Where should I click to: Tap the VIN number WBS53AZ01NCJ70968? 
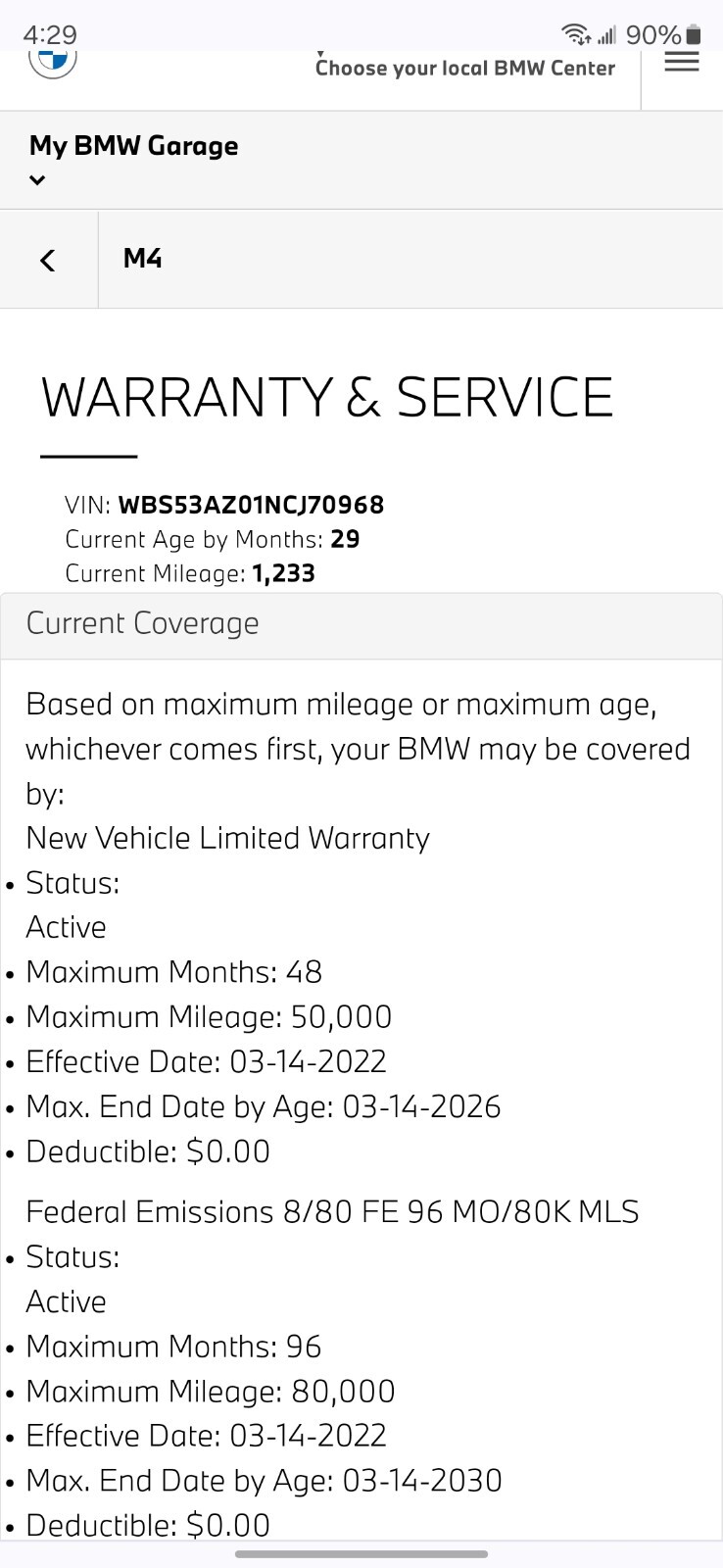(x=251, y=505)
